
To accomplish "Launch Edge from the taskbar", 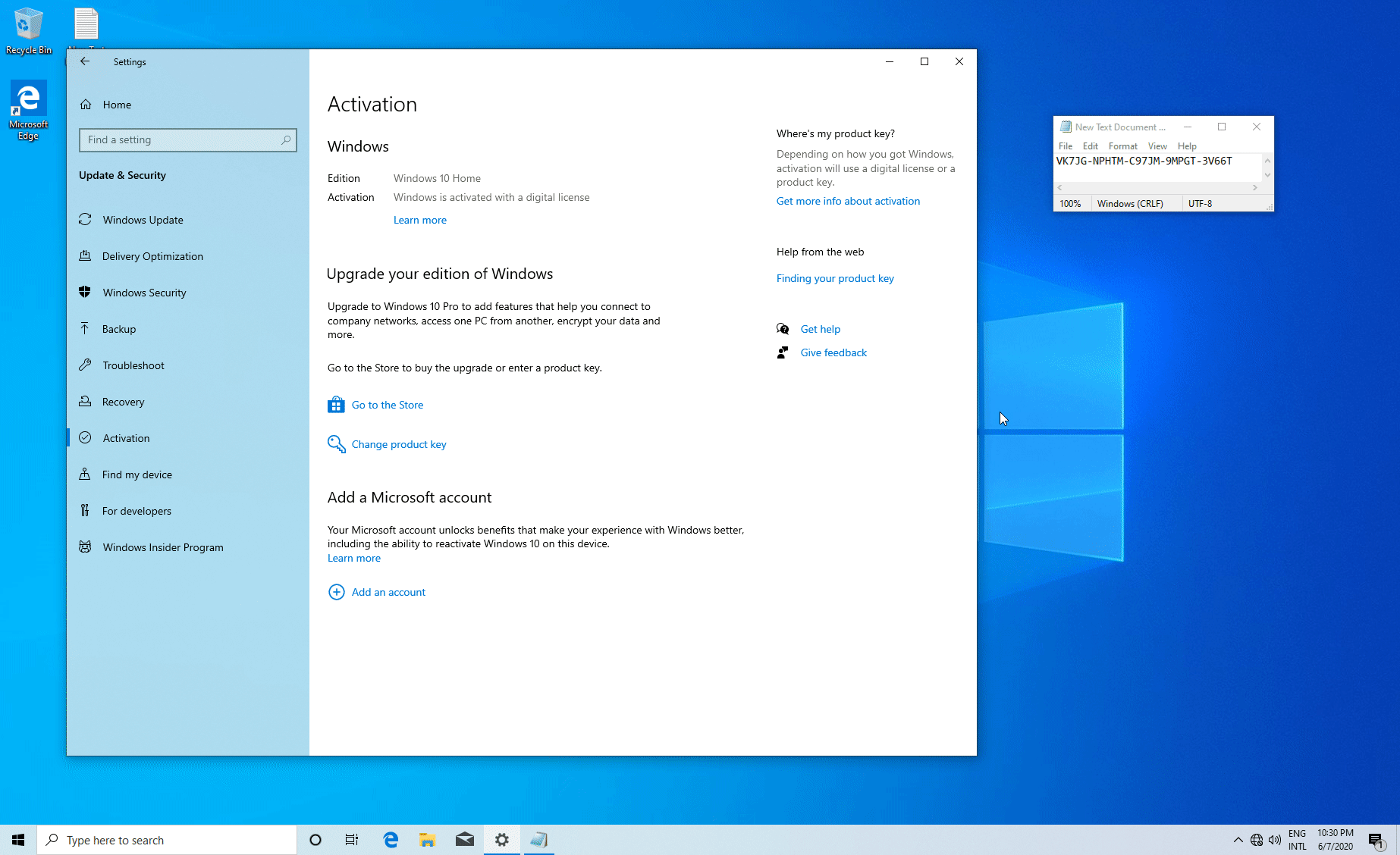I will point(391,840).
